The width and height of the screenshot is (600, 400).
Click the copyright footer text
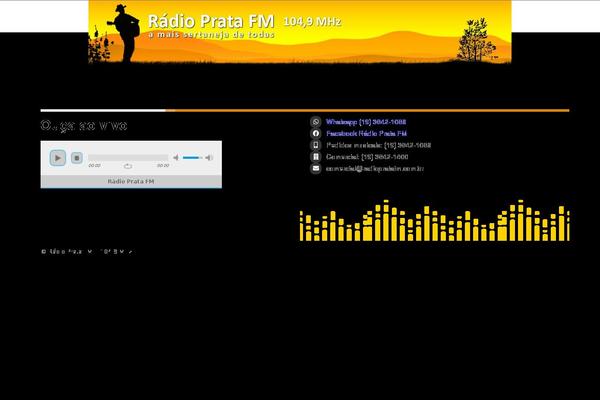[x=87, y=251]
